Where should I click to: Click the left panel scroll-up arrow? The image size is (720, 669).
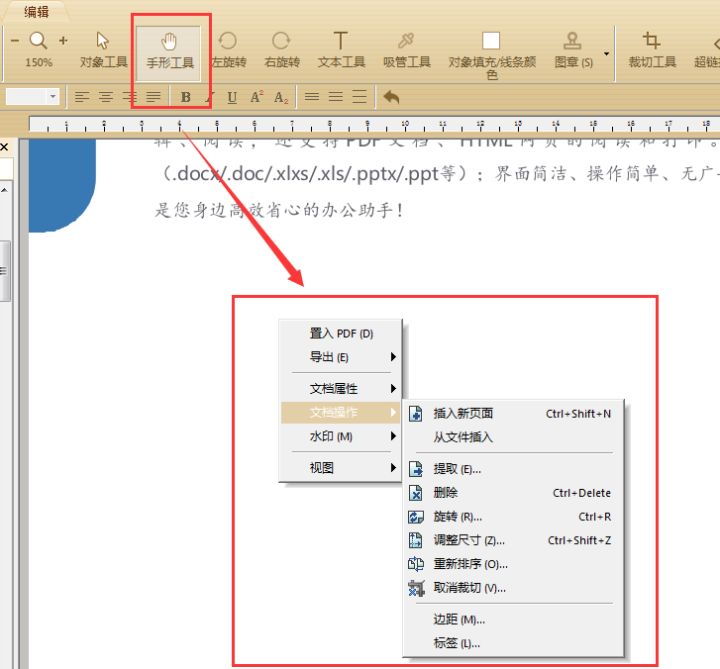pos(4,190)
